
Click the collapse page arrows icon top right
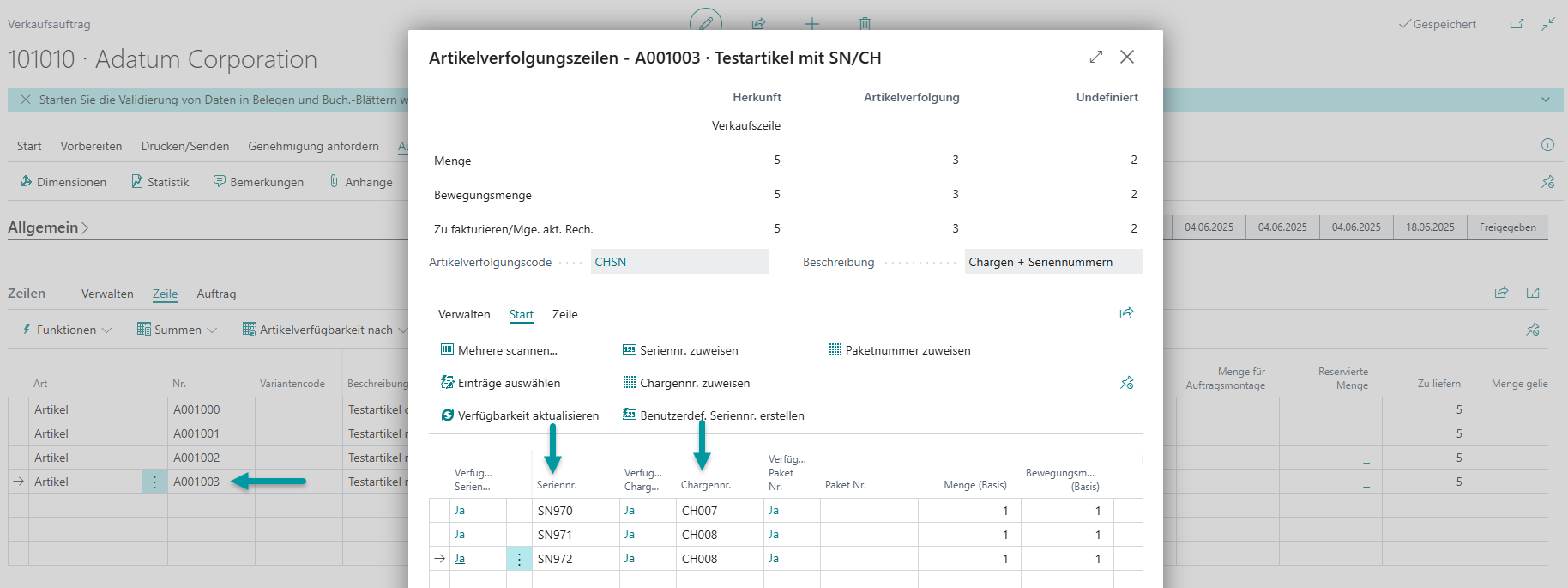(x=1548, y=24)
